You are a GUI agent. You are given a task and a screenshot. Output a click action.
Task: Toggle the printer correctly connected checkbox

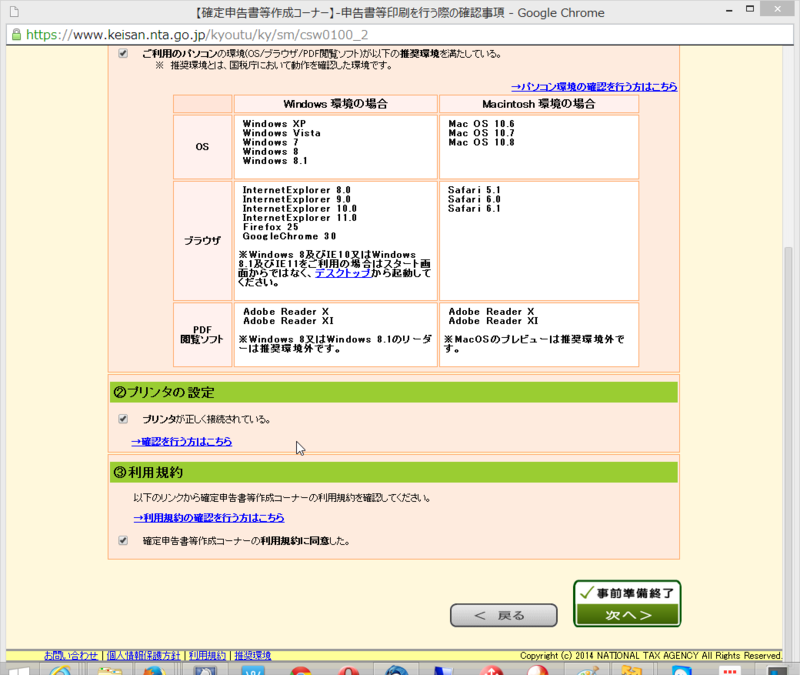(123, 419)
